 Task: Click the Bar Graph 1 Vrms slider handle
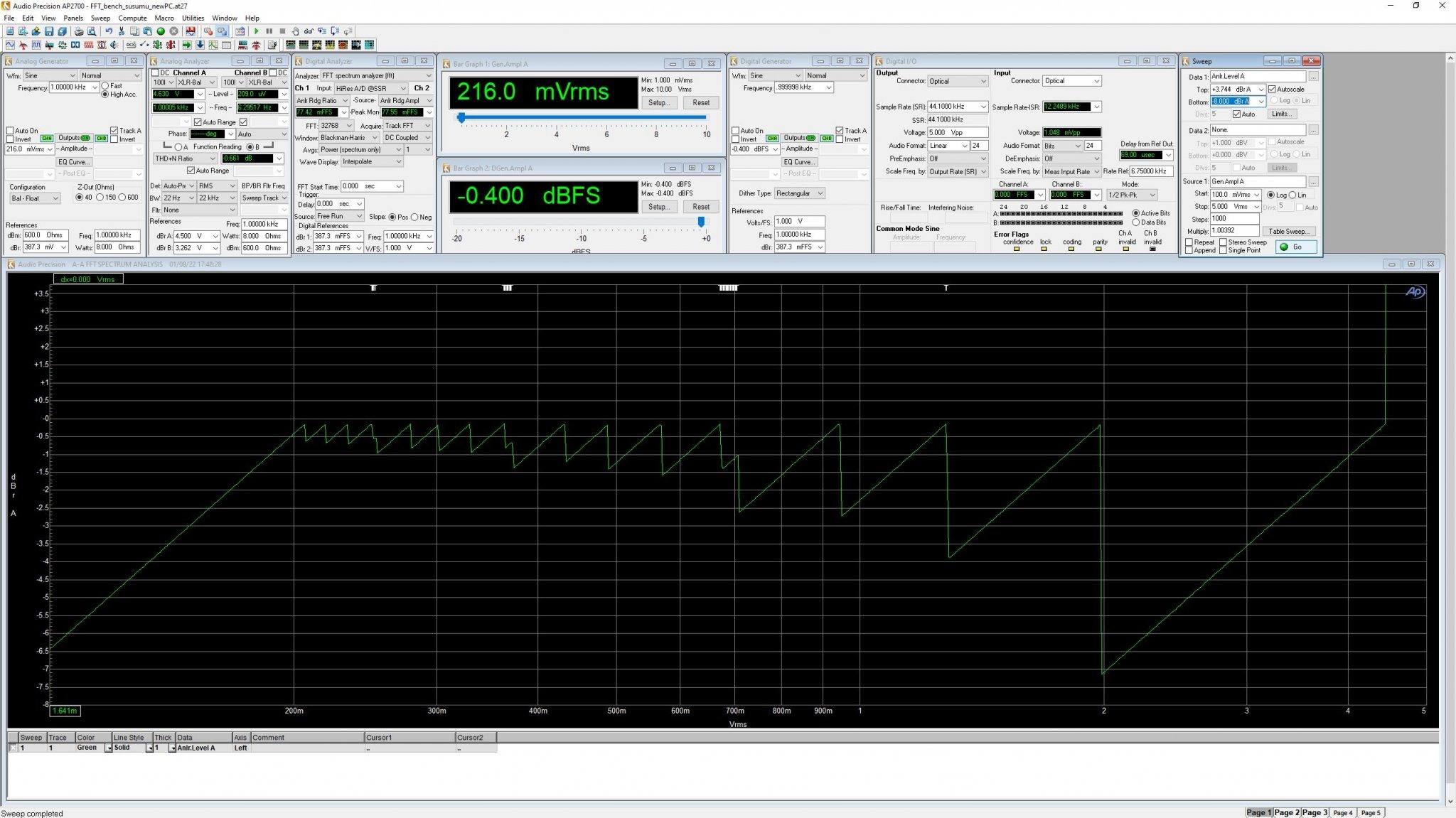[461, 118]
